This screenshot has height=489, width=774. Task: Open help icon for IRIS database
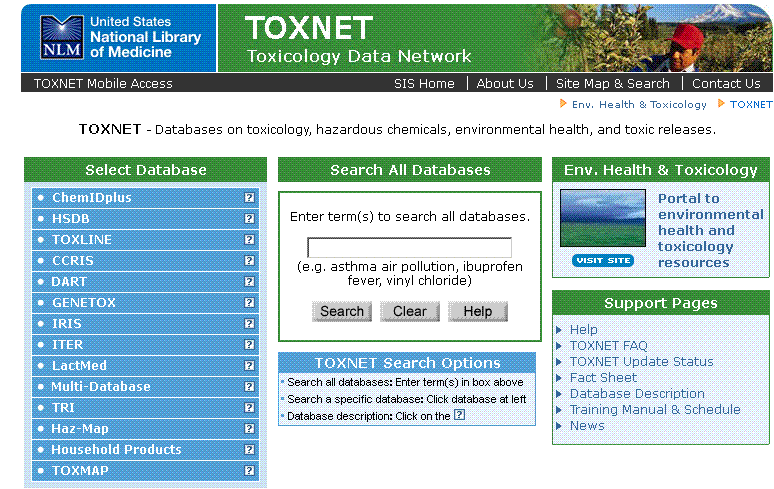(x=249, y=324)
